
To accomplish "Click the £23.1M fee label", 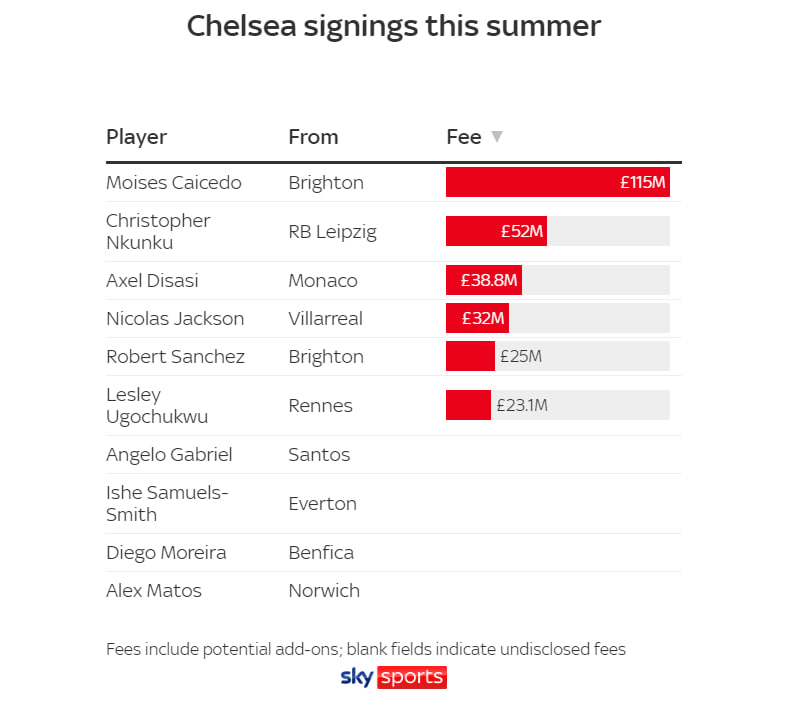I will (x=522, y=405).
